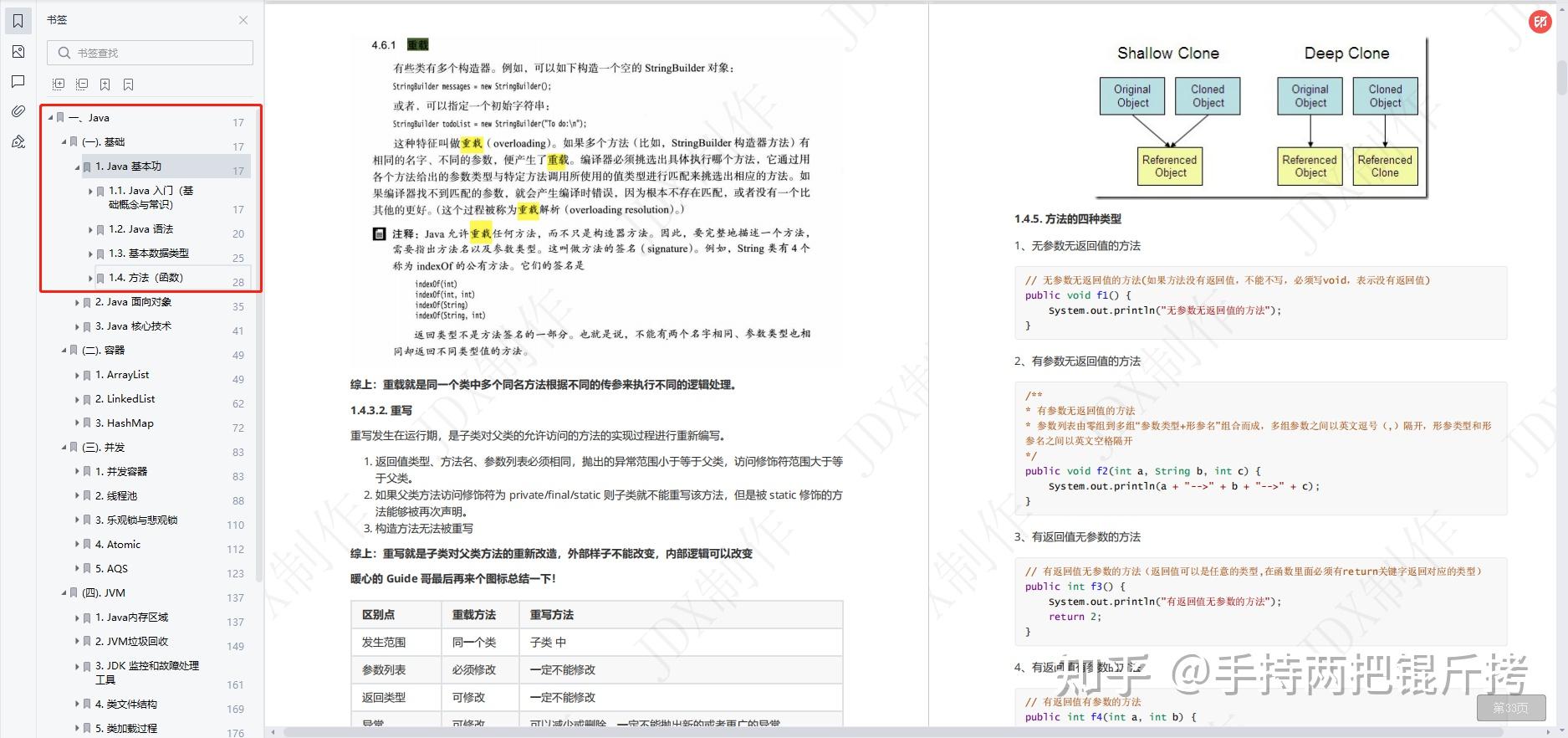Open the thumbnails panel icon in sidebar
1568x738 pixels.
(x=18, y=51)
